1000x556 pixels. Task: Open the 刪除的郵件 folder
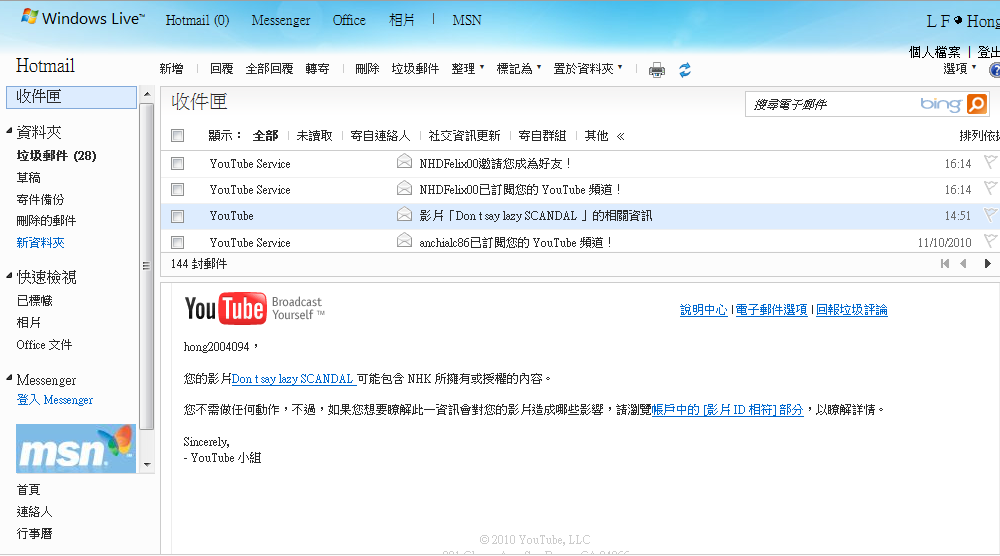(46, 221)
